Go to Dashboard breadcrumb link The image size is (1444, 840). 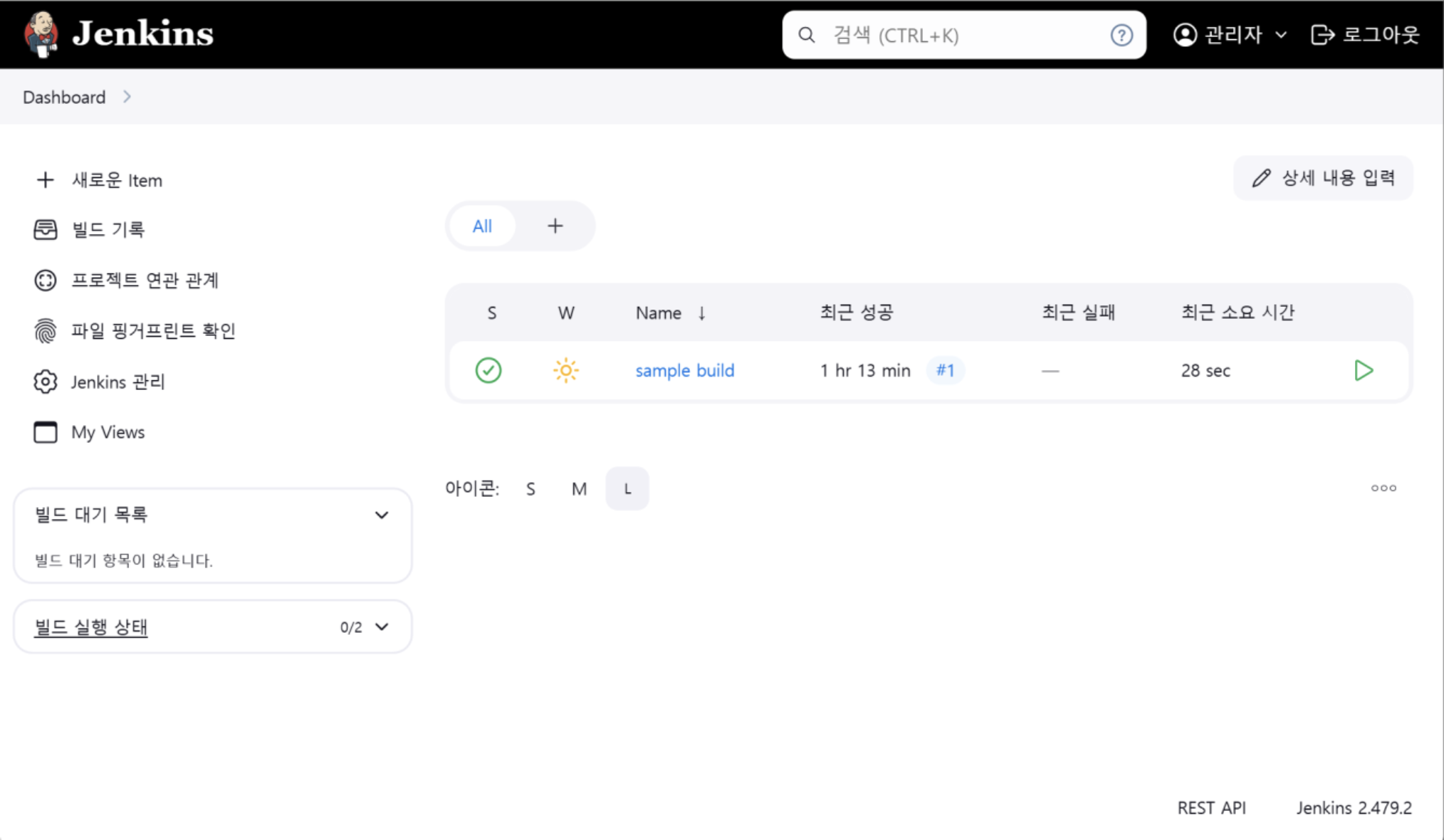(x=64, y=97)
